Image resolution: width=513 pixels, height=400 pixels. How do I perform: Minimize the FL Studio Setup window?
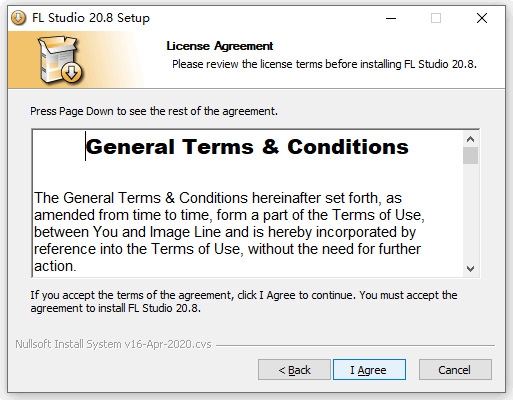coord(391,18)
